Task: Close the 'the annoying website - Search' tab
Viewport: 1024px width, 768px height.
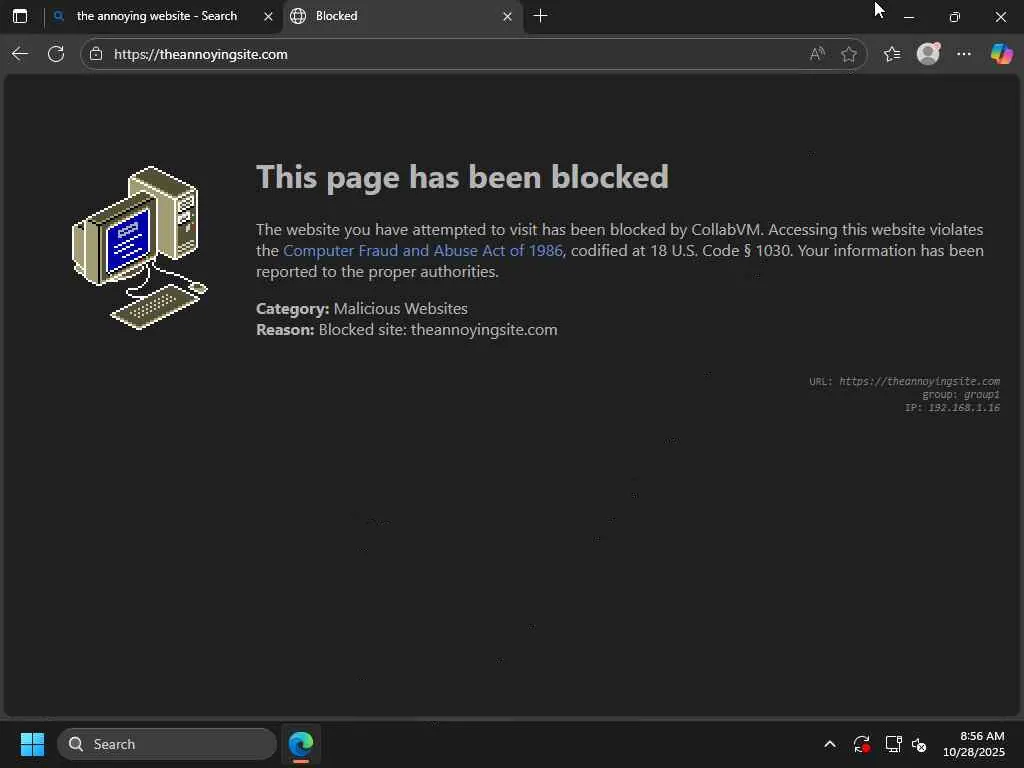Action: coord(268,17)
